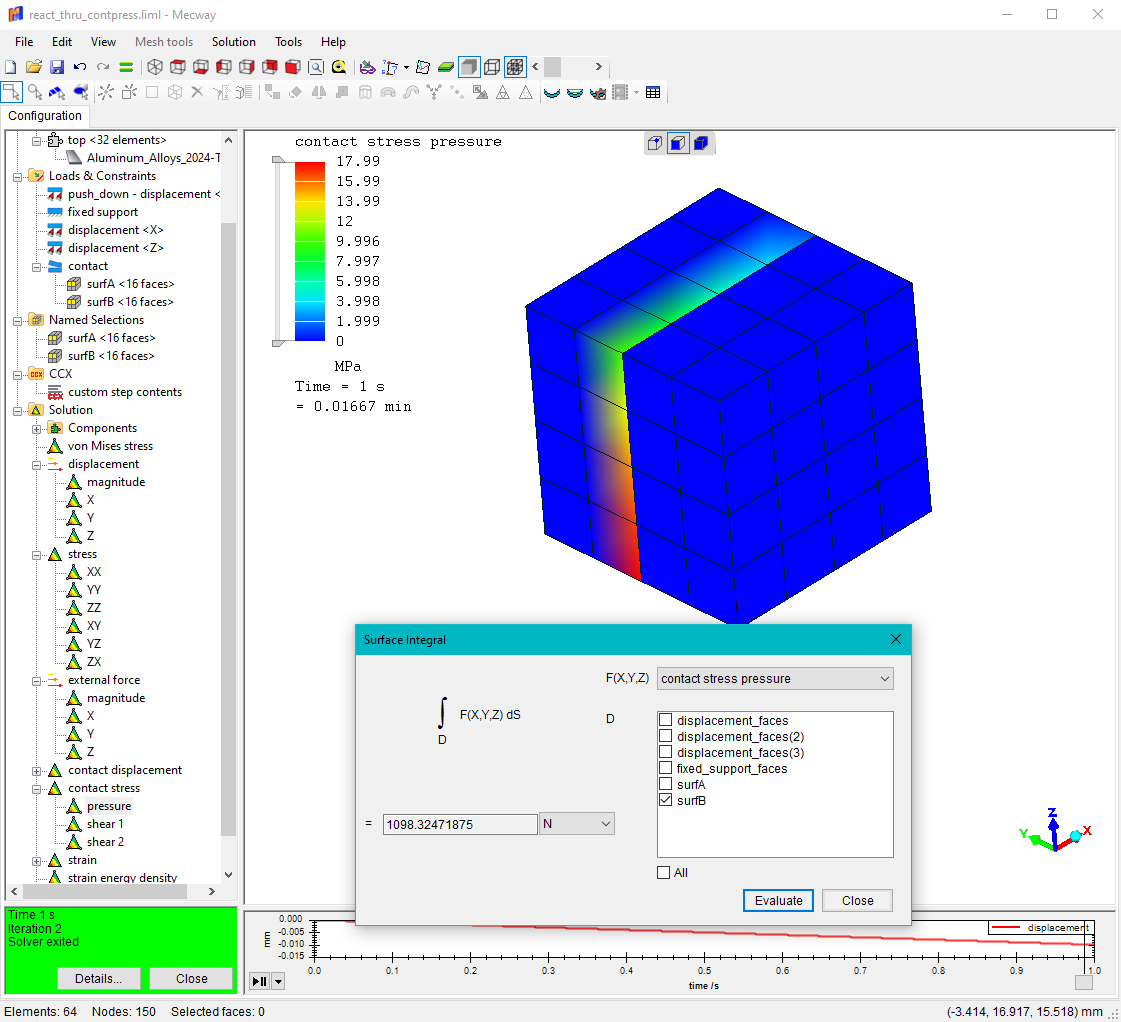Click the solver Details... button
Viewport: 1121px width, 1022px height.
click(99, 978)
